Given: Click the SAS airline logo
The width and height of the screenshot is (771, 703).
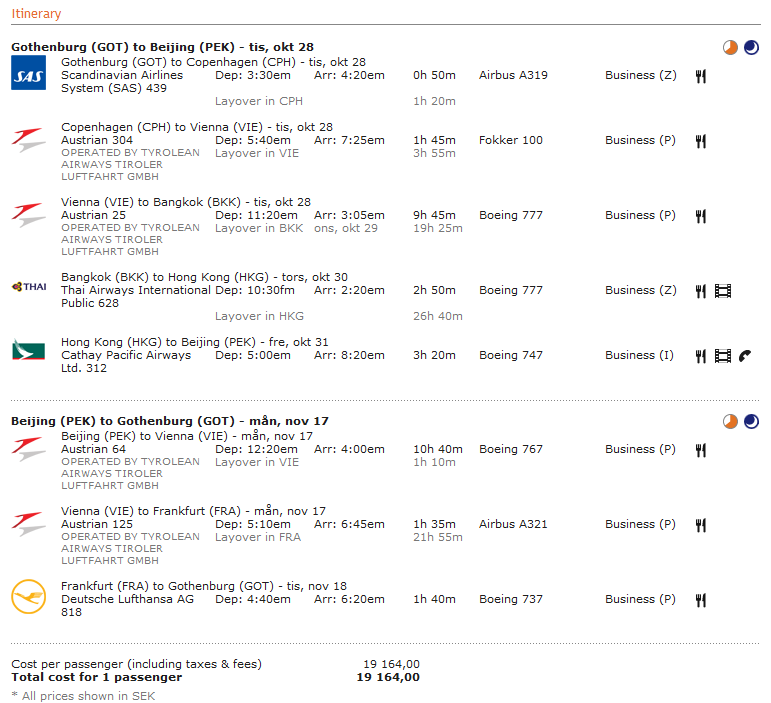Looking at the screenshot, I should (28, 73).
